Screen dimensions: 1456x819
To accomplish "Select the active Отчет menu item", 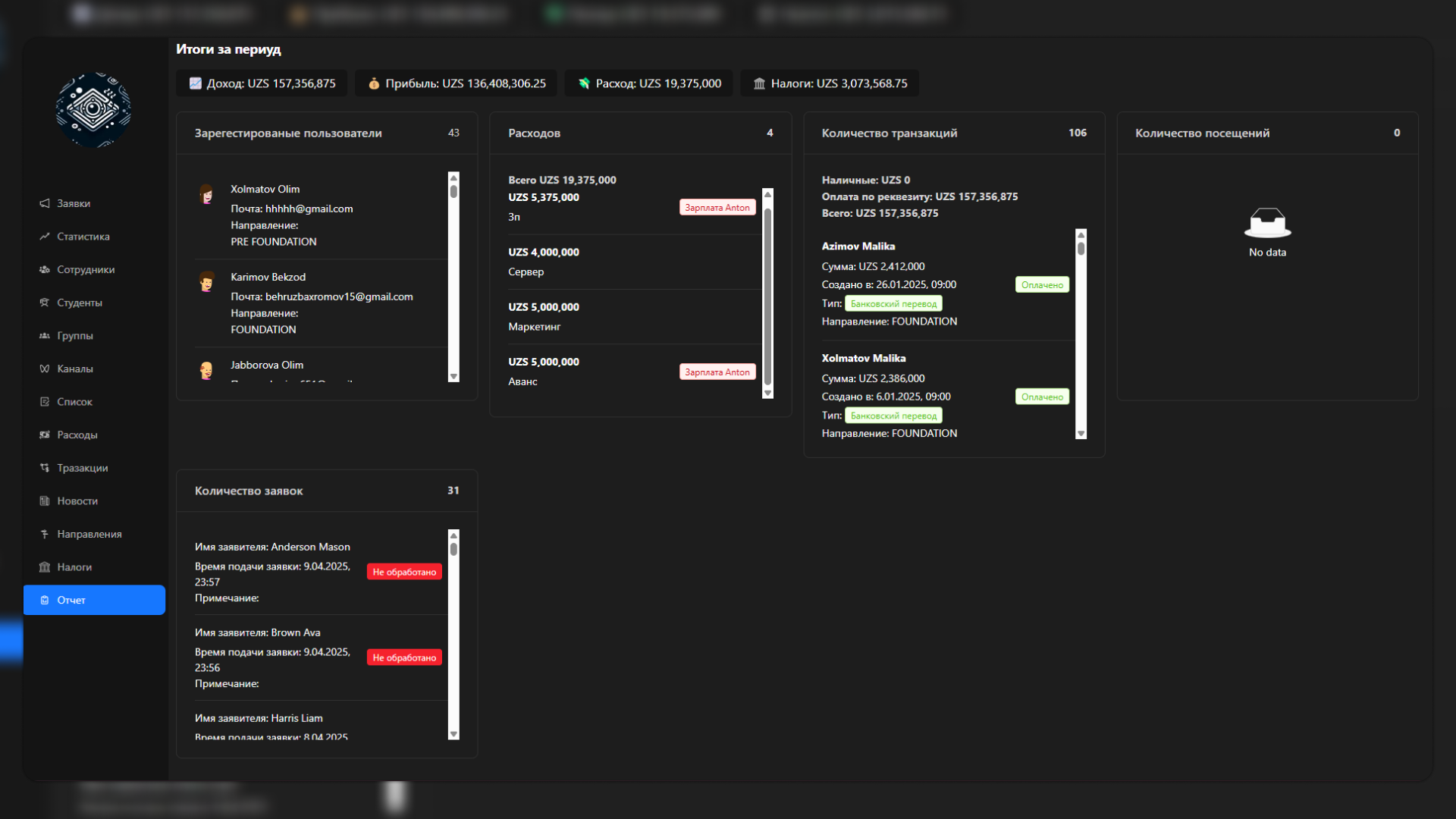I will 94,600.
